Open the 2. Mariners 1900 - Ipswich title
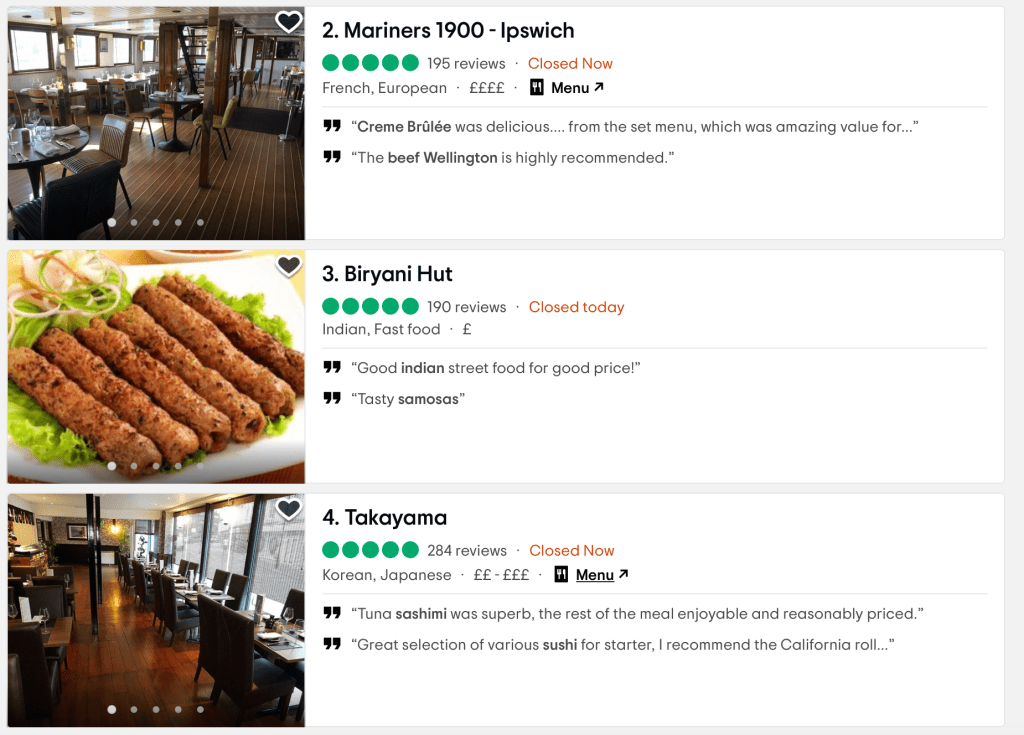 point(448,31)
